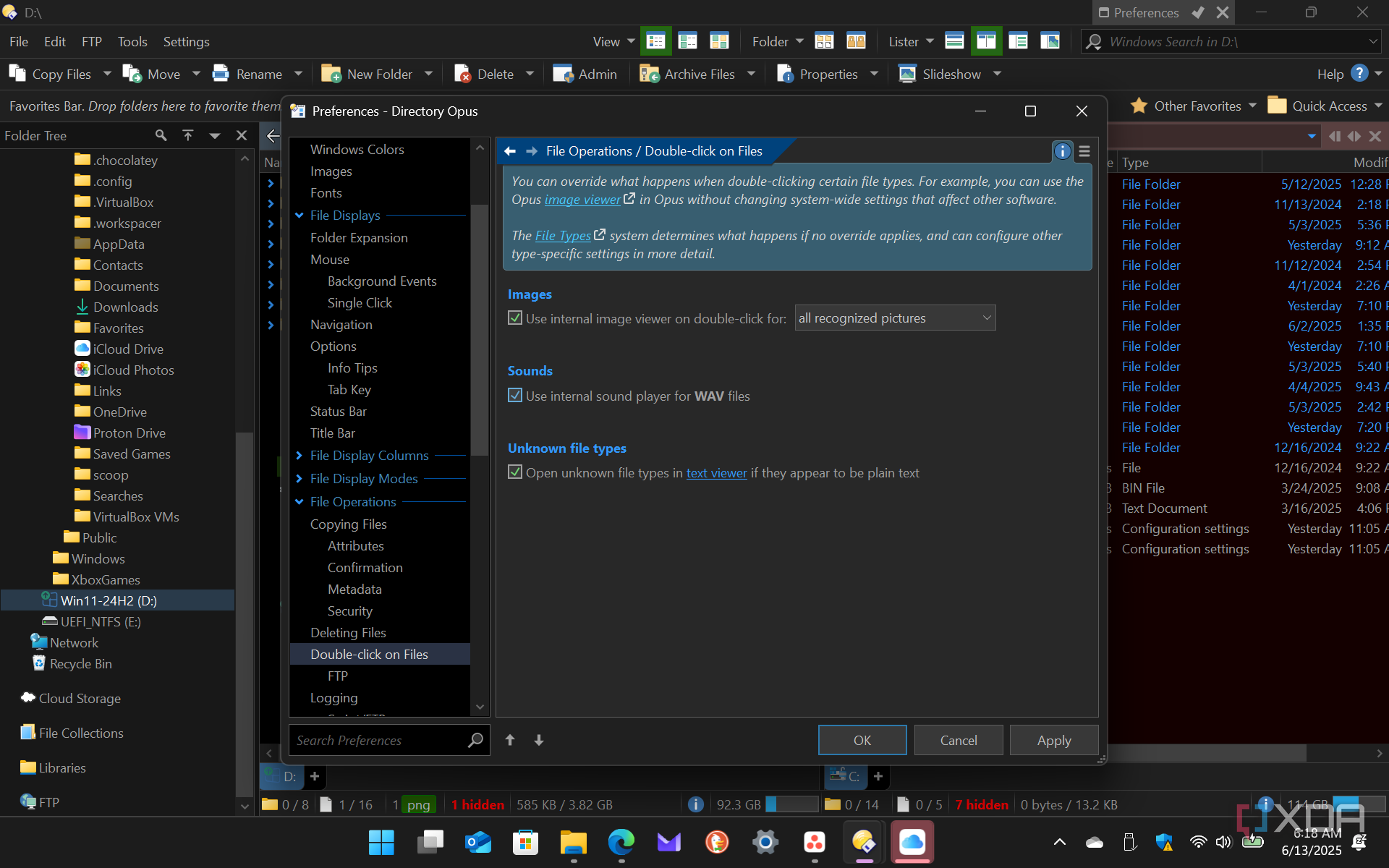The width and height of the screenshot is (1389, 868).
Task: Toggle open unknown file types checkbox
Action: pos(515,472)
